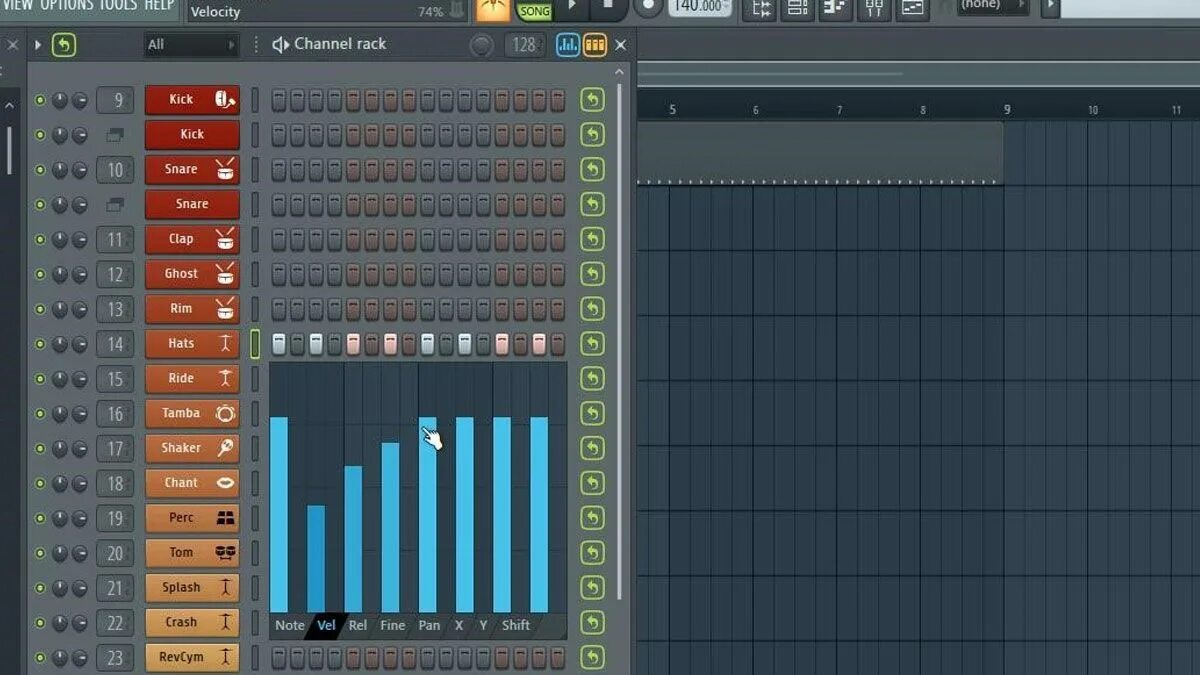Click the green arrow button on the Tamba row
The width and height of the screenshot is (1200, 675).
(x=592, y=413)
